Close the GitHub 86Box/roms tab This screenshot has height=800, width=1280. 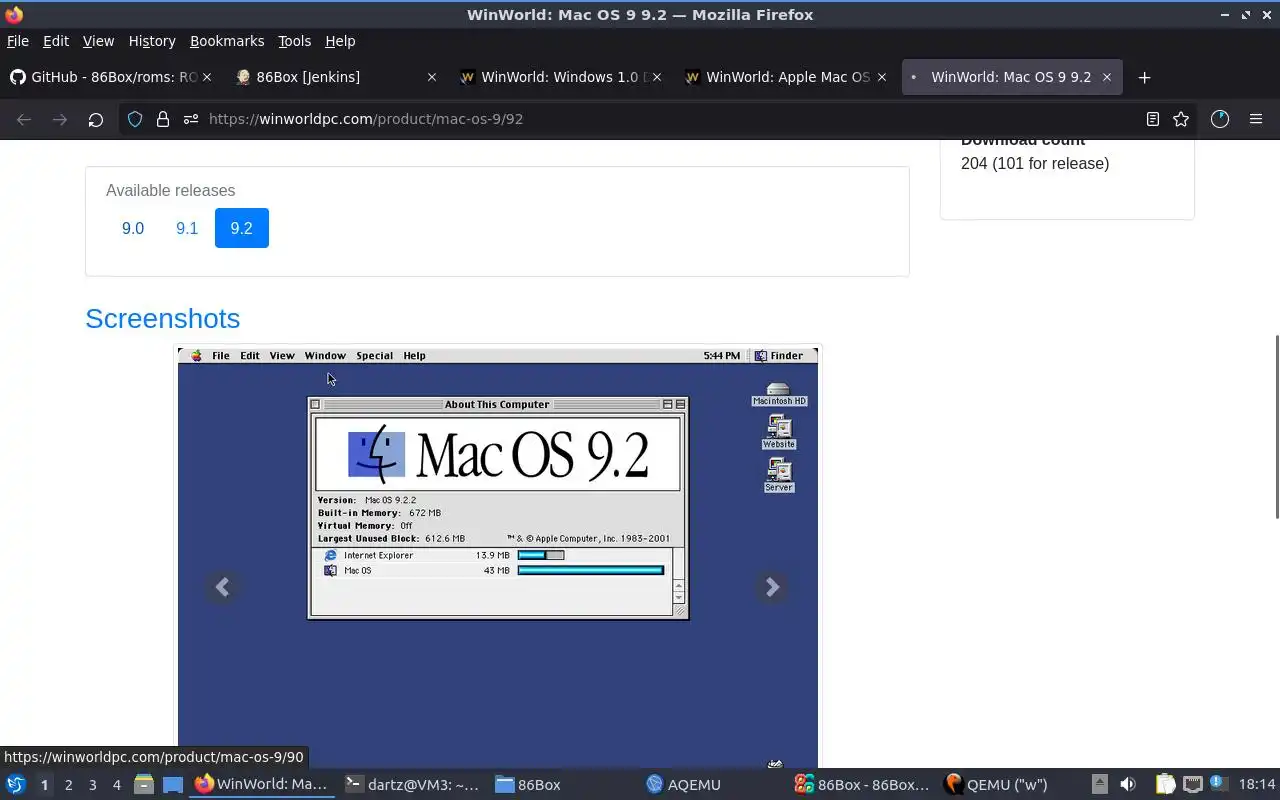tap(207, 77)
